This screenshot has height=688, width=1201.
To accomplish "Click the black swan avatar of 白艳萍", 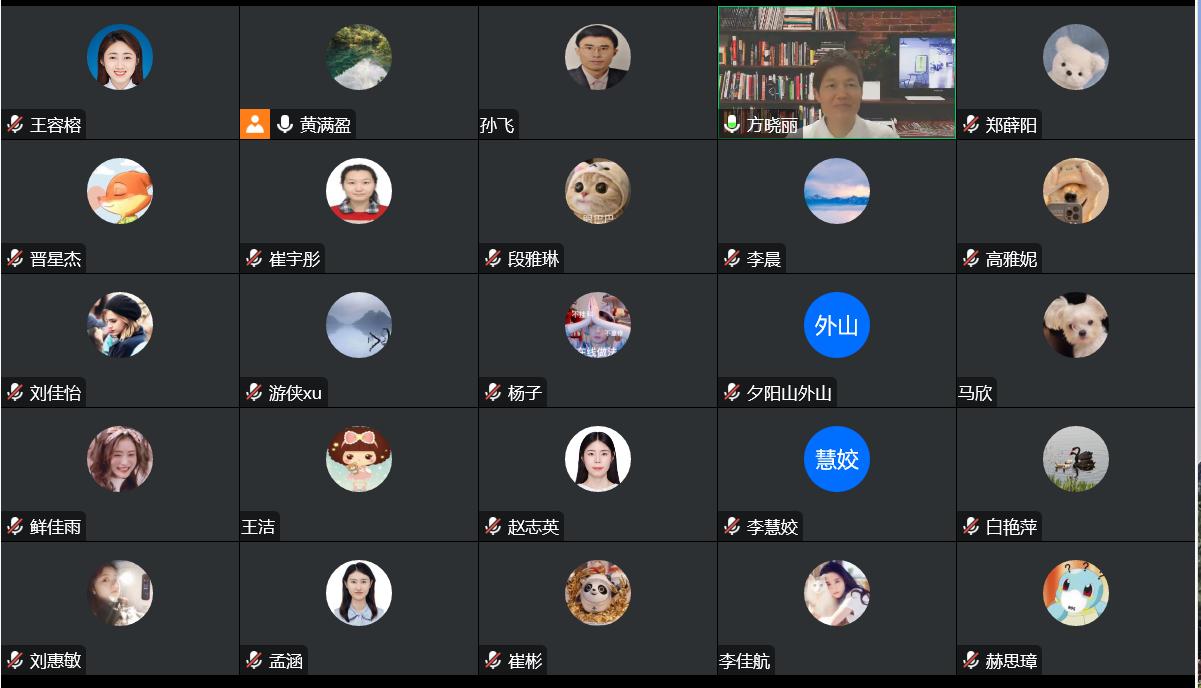I will click(x=1076, y=459).
